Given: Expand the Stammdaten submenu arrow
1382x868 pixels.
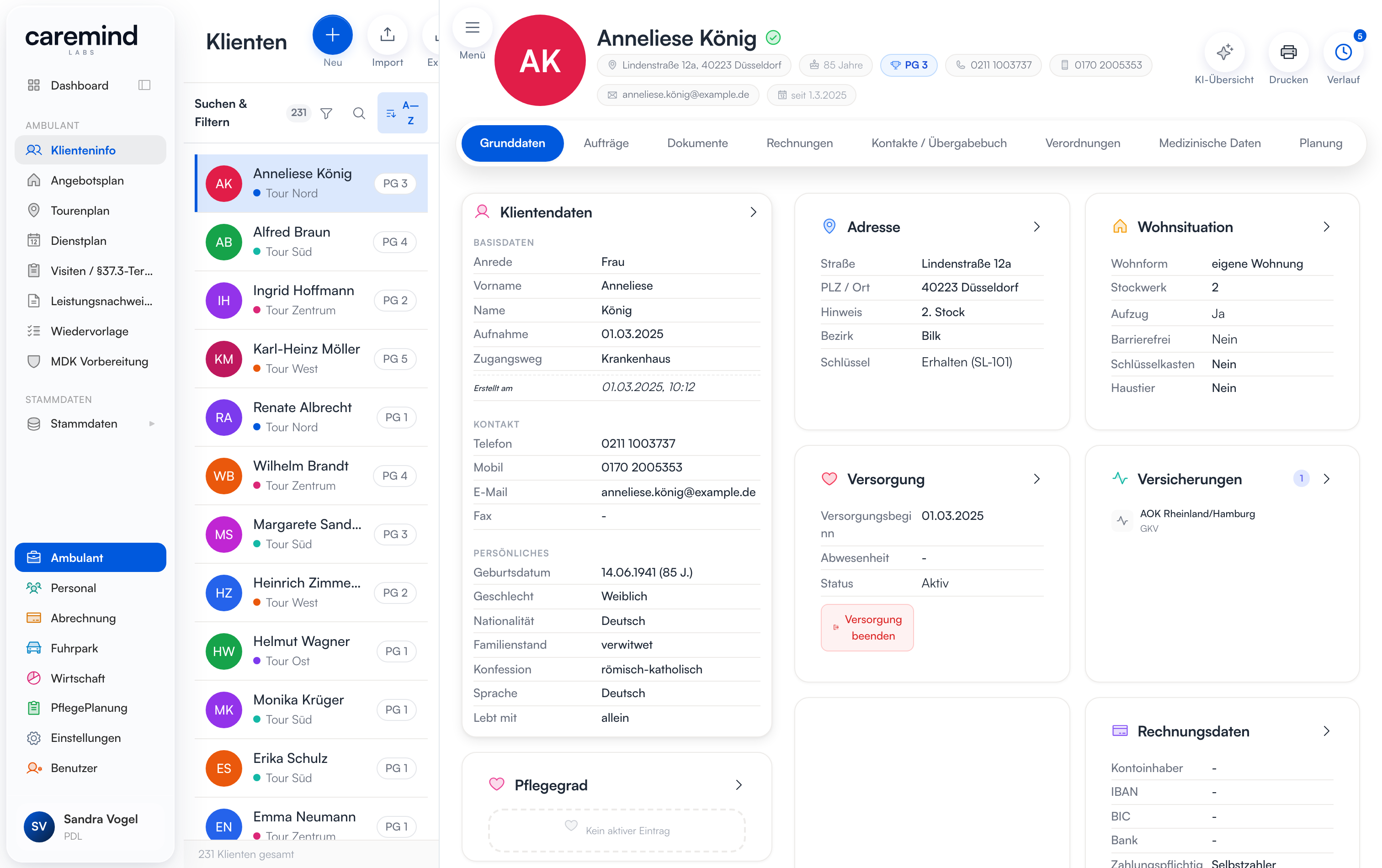Looking at the screenshot, I should [152, 424].
